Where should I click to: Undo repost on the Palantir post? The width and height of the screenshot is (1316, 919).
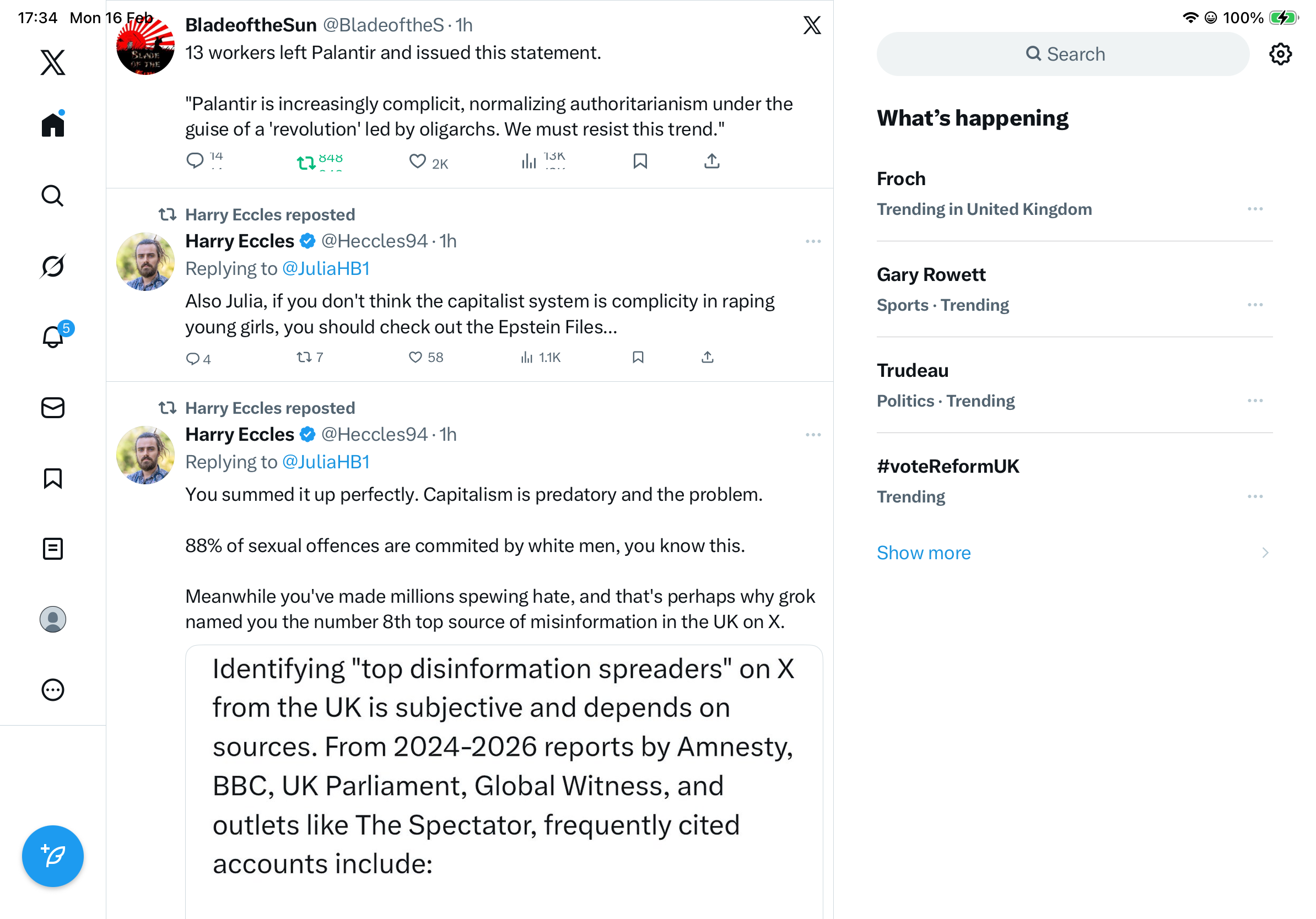[x=306, y=163]
